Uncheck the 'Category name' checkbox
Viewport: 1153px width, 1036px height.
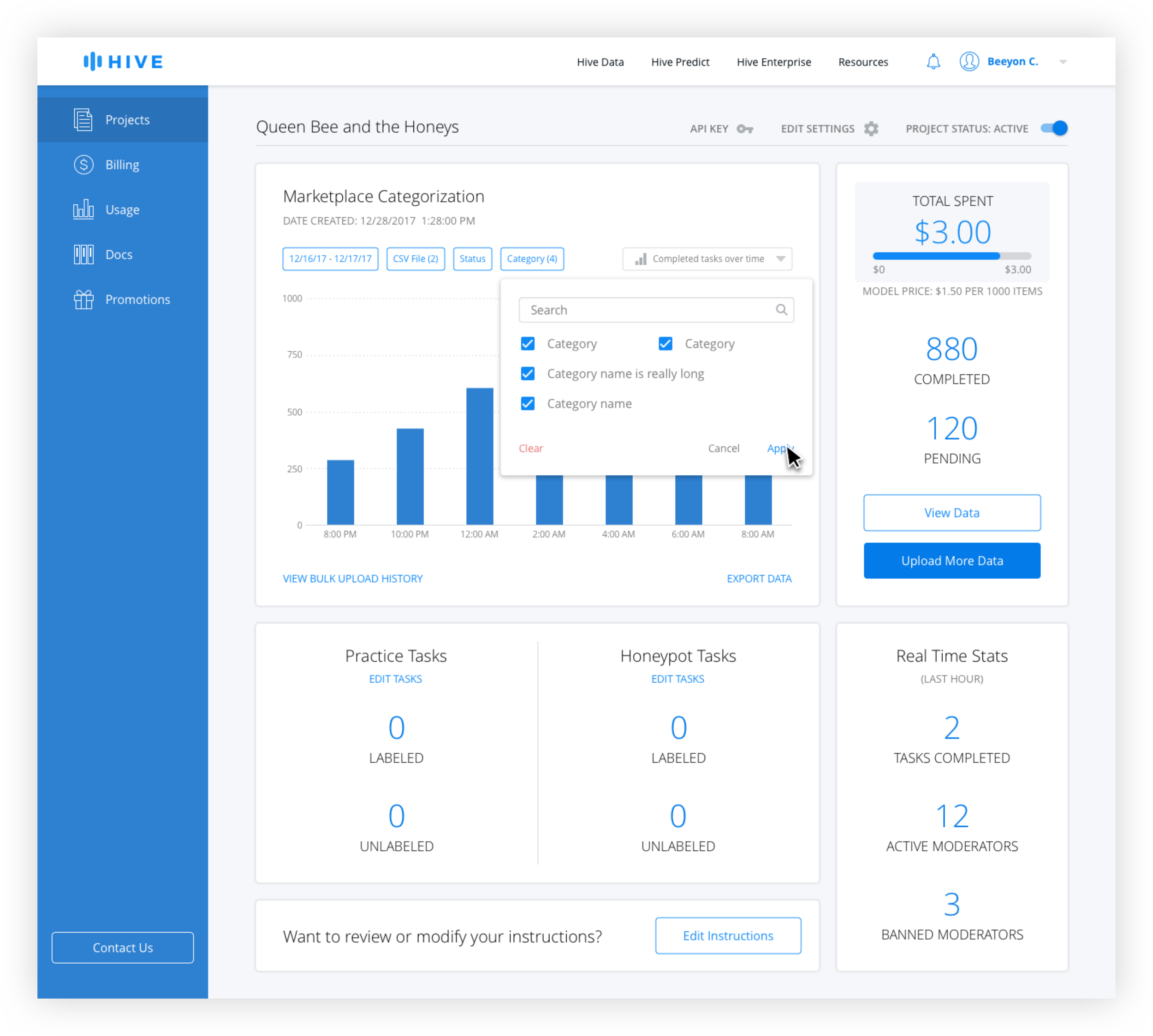pos(528,403)
